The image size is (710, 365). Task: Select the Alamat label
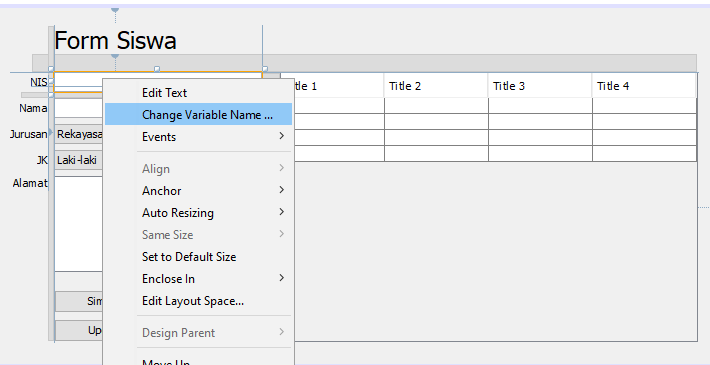pyautogui.click(x=30, y=183)
